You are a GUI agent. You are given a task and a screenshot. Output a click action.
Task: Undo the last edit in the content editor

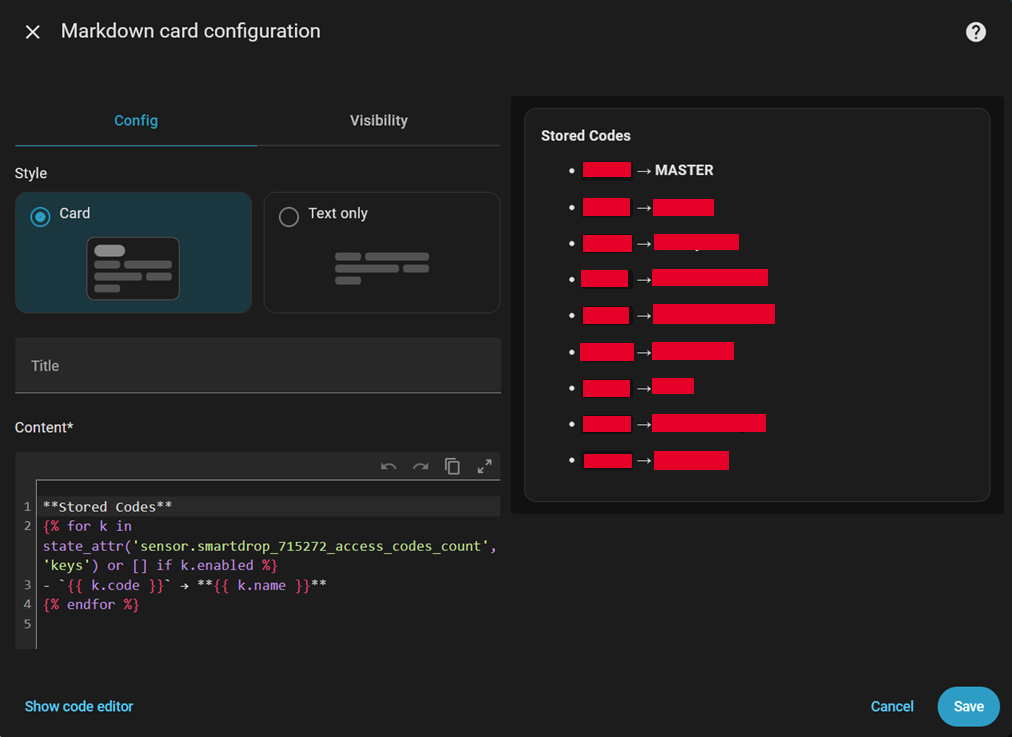(389, 466)
